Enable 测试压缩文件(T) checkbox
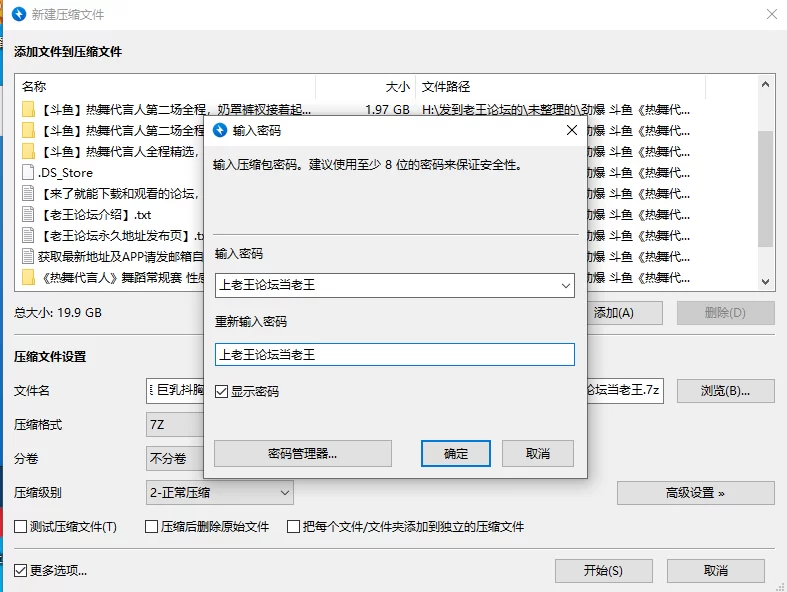Image resolution: width=787 pixels, height=592 pixels. click(x=21, y=526)
